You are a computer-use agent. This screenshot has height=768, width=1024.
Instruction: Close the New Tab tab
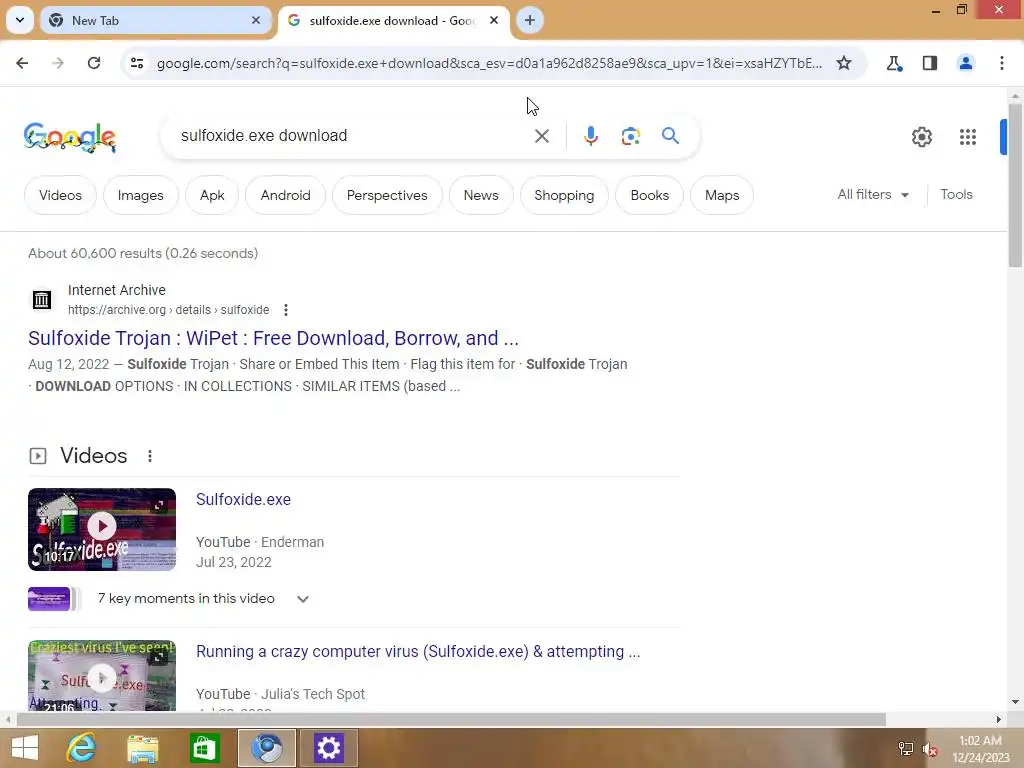[256, 20]
